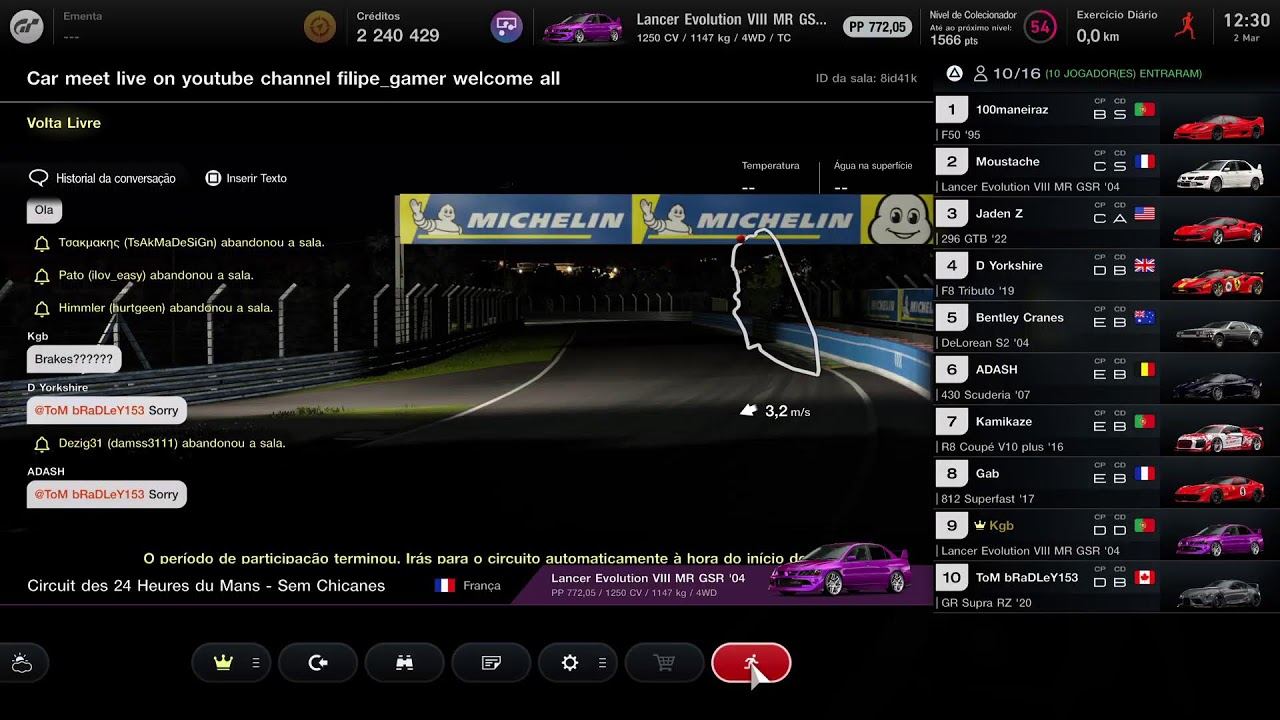This screenshot has height=720, width=1280.
Task: Select player 100maneiraz row
Action: point(1107,119)
